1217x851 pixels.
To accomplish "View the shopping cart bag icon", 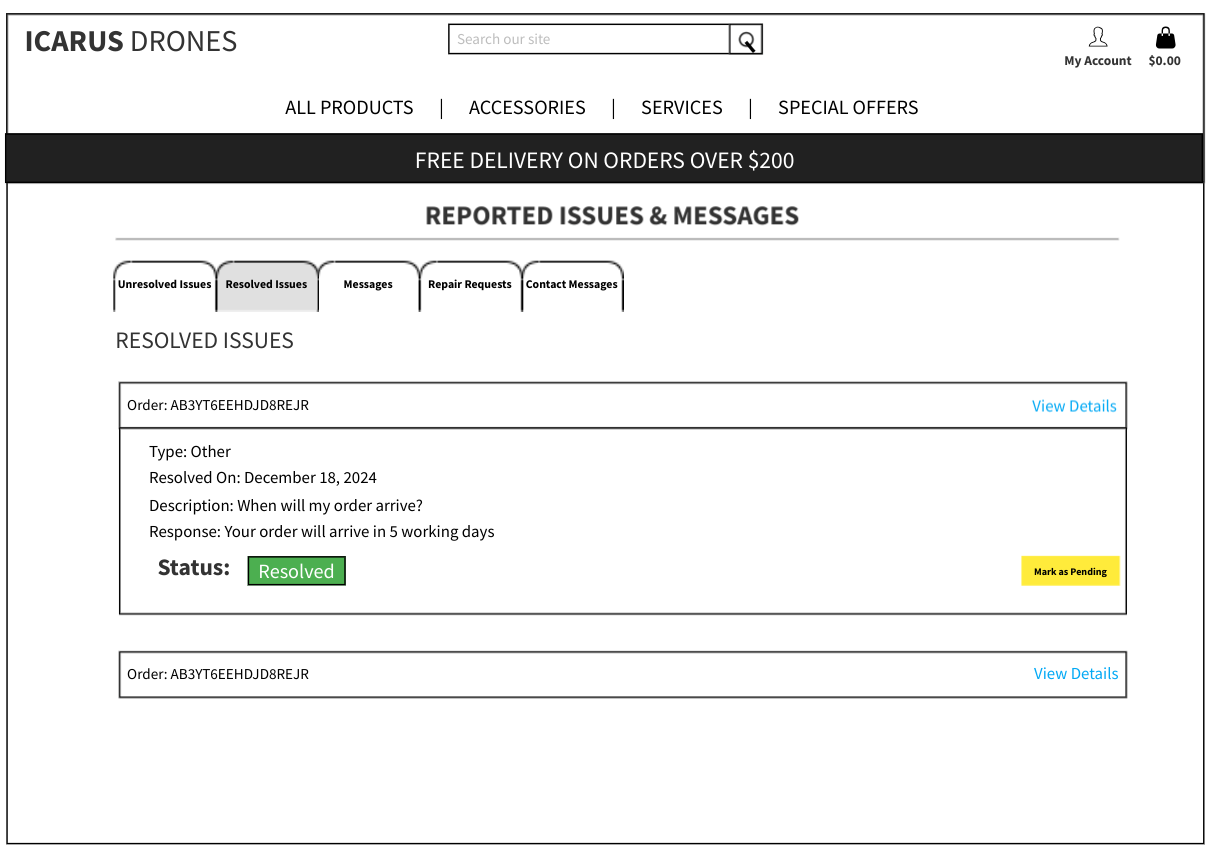I will pyautogui.click(x=1164, y=38).
